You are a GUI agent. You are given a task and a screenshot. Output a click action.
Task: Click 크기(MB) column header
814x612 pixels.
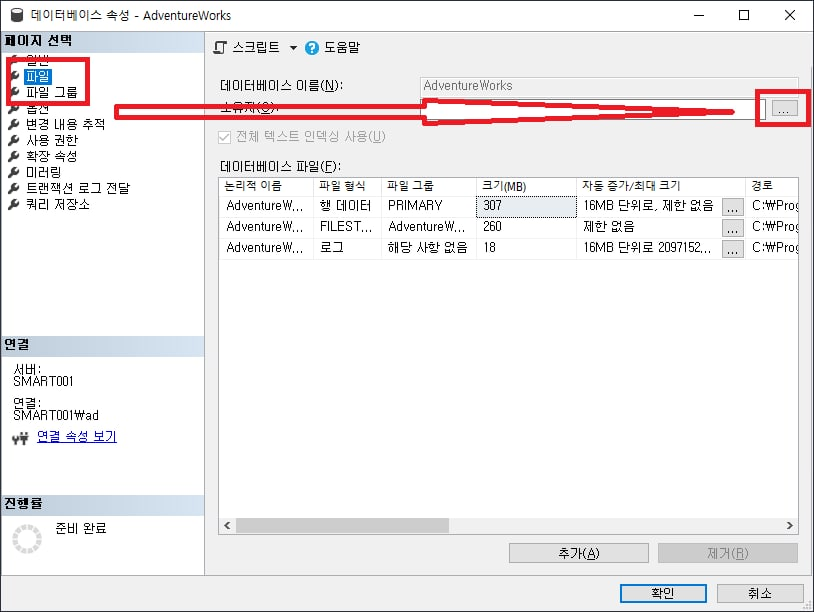click(x=526, y=186)
